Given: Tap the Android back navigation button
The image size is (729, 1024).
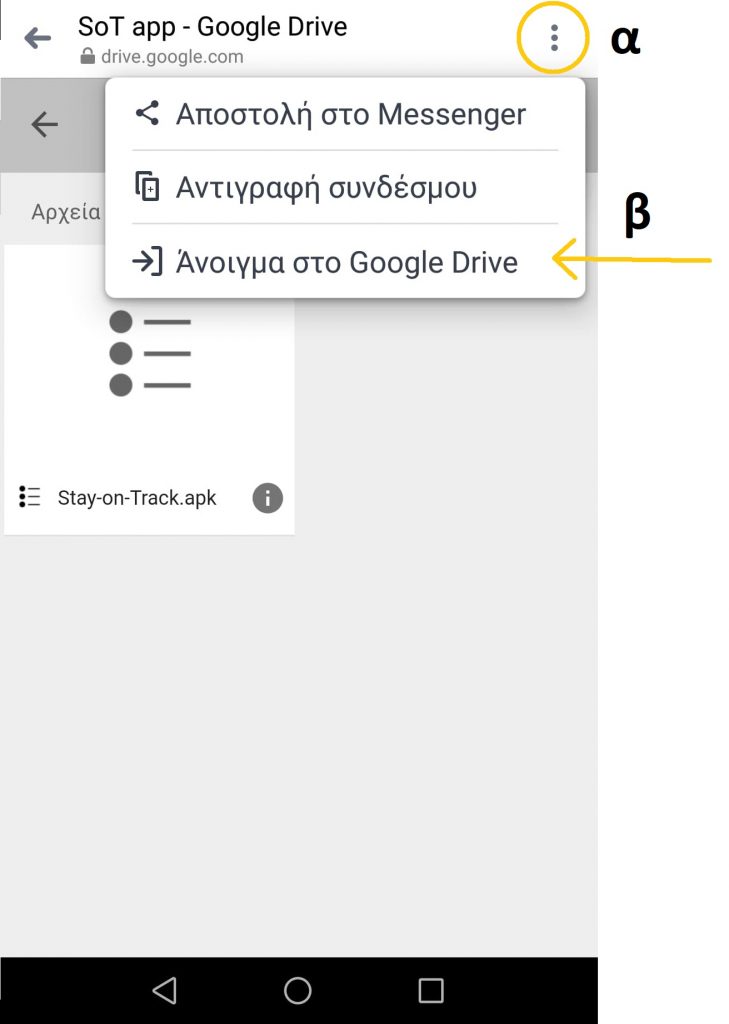Looking at the screenshot, I should point(165,990).
